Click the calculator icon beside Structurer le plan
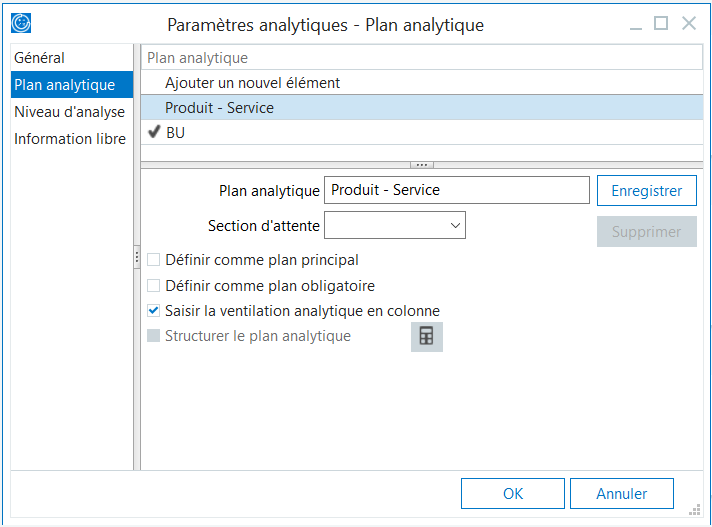 click(x=426, y=337)
